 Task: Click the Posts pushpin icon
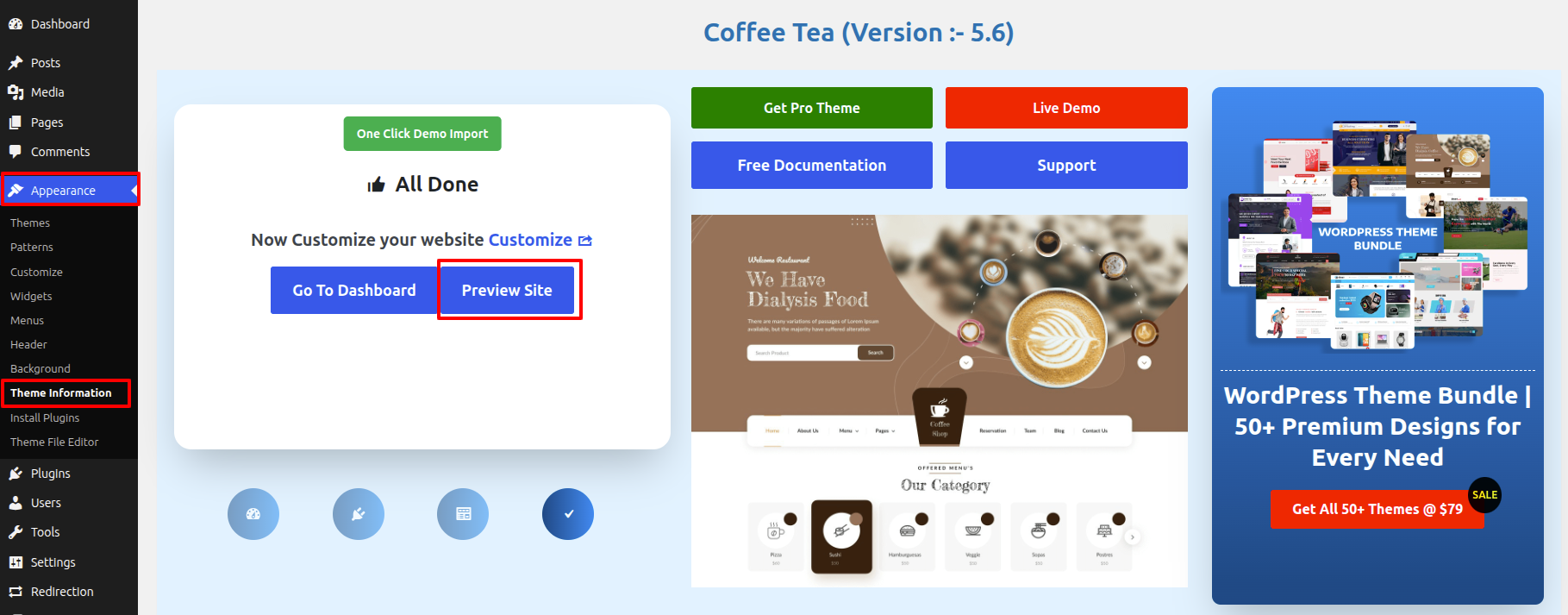coord(16,63)
